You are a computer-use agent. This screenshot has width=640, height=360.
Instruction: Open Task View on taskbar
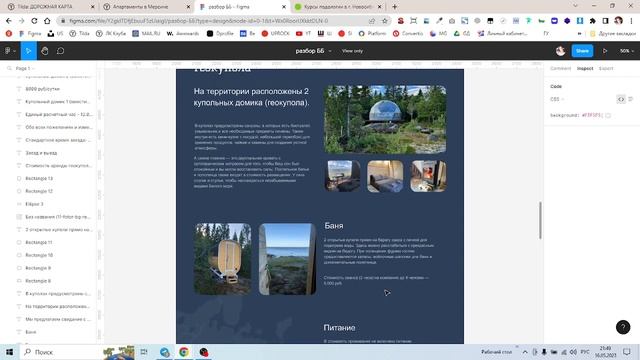144,352
